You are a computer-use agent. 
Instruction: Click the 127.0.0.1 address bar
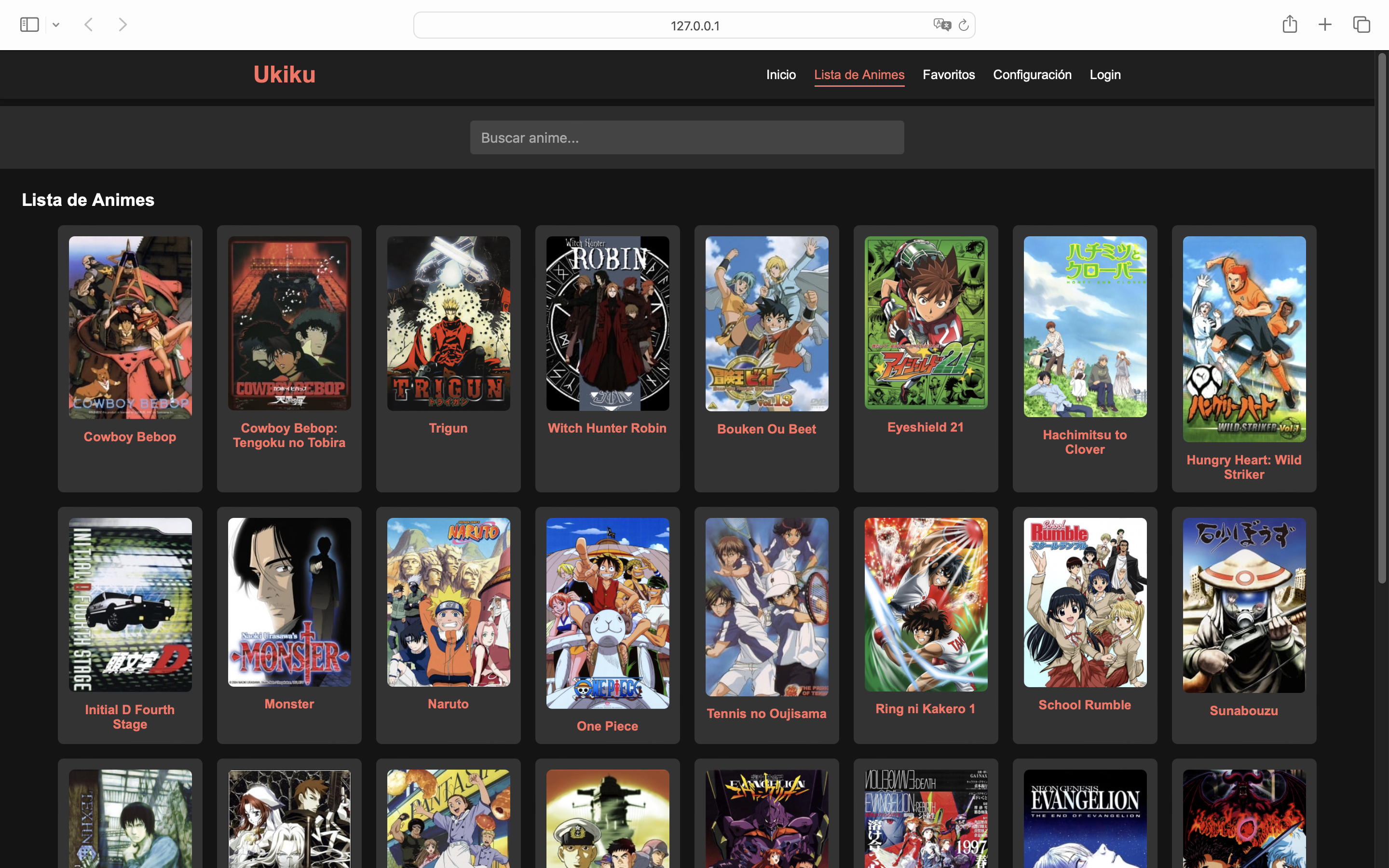tap(694, 25)
